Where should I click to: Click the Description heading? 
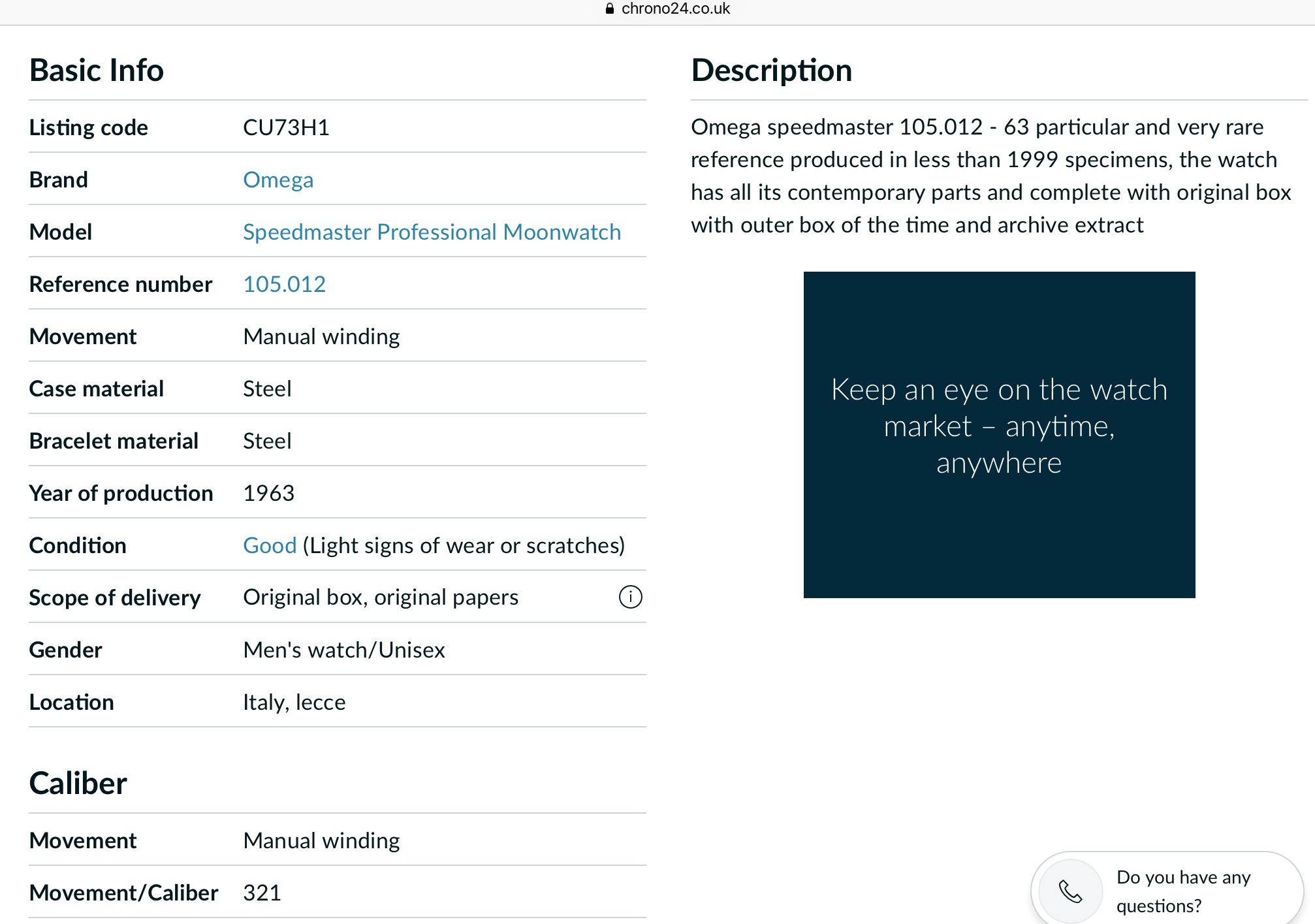point(771,70)
